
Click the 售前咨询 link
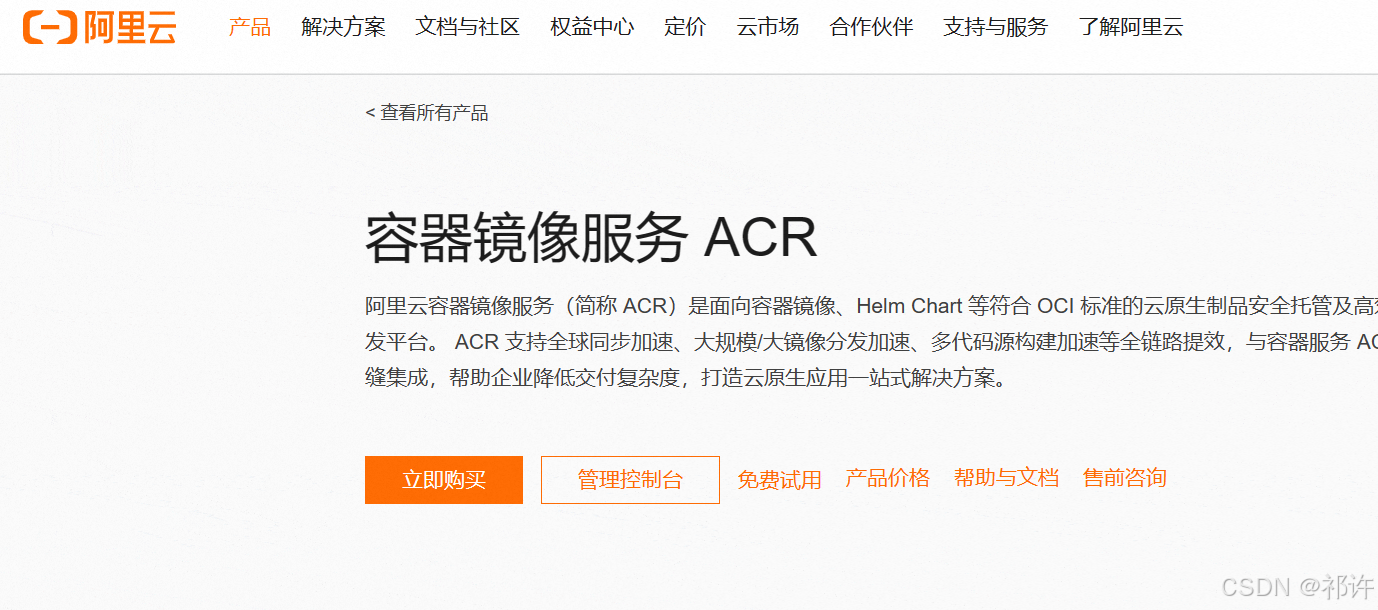[x=1125, y=478]
